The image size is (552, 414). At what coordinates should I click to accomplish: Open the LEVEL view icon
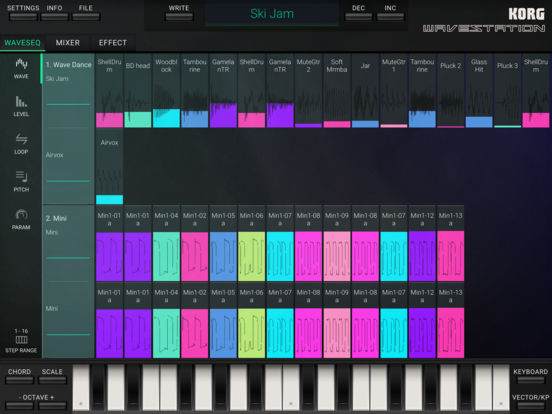21,106
